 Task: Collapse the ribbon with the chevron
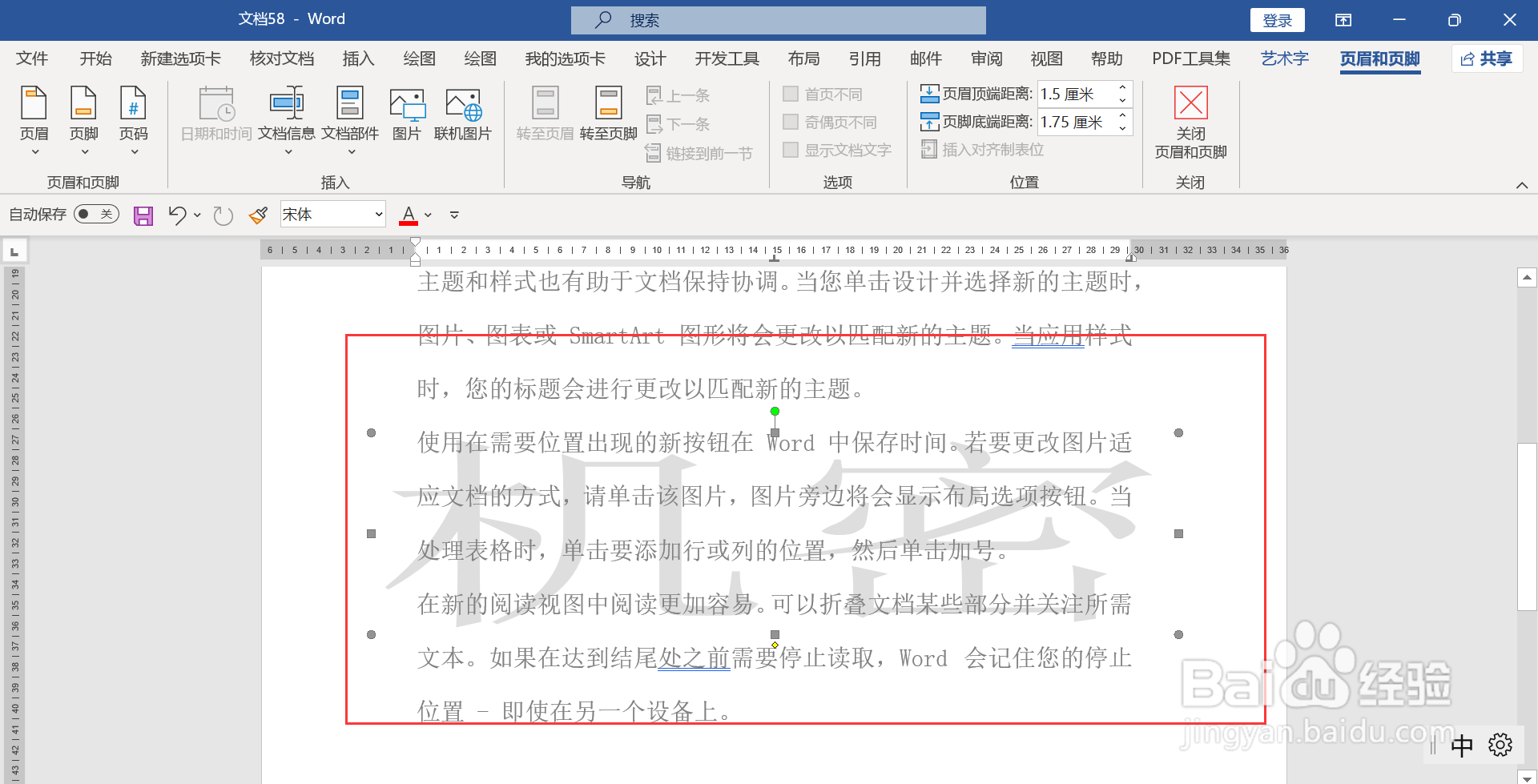click(1522, 185)
